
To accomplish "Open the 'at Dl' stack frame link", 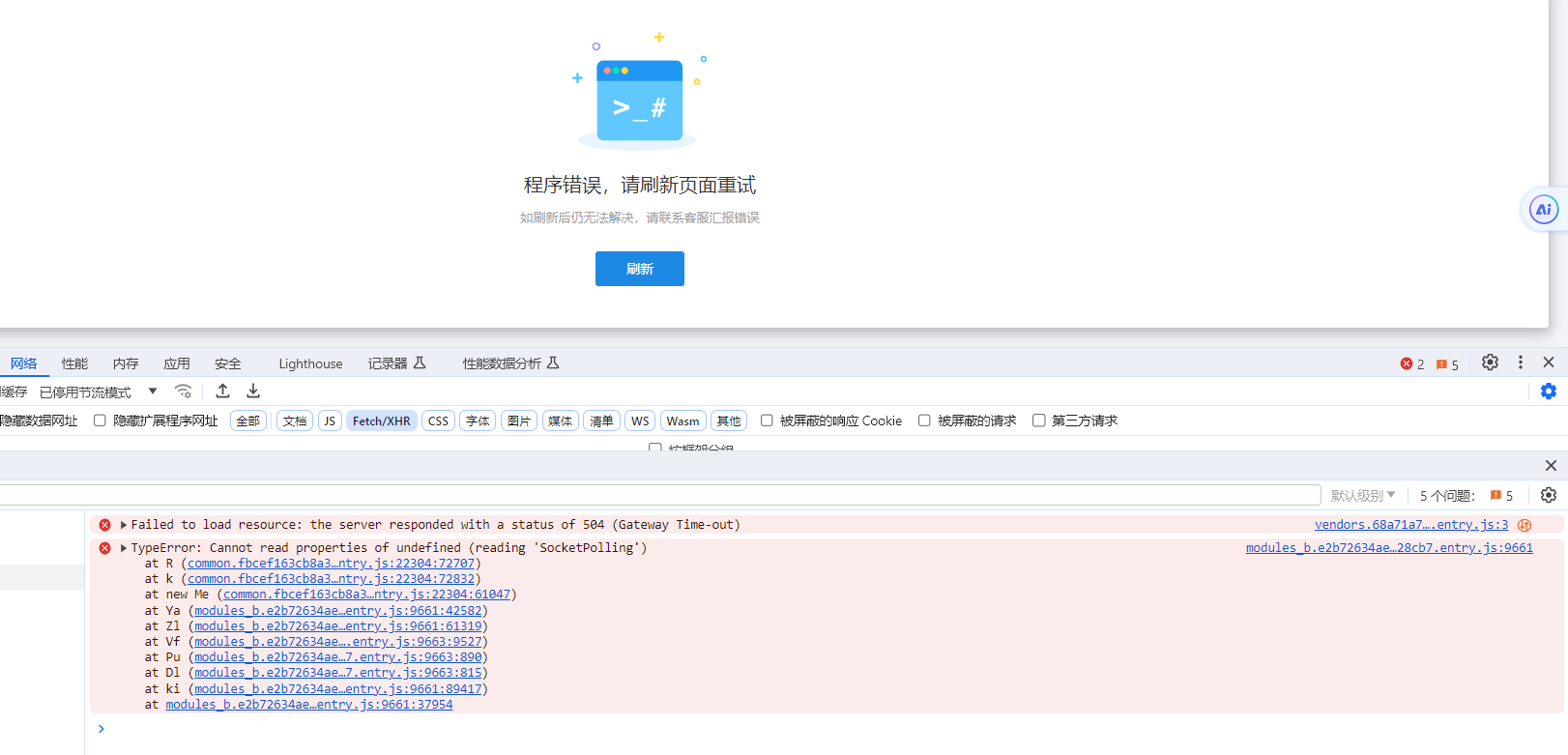I will pos(338,673).
